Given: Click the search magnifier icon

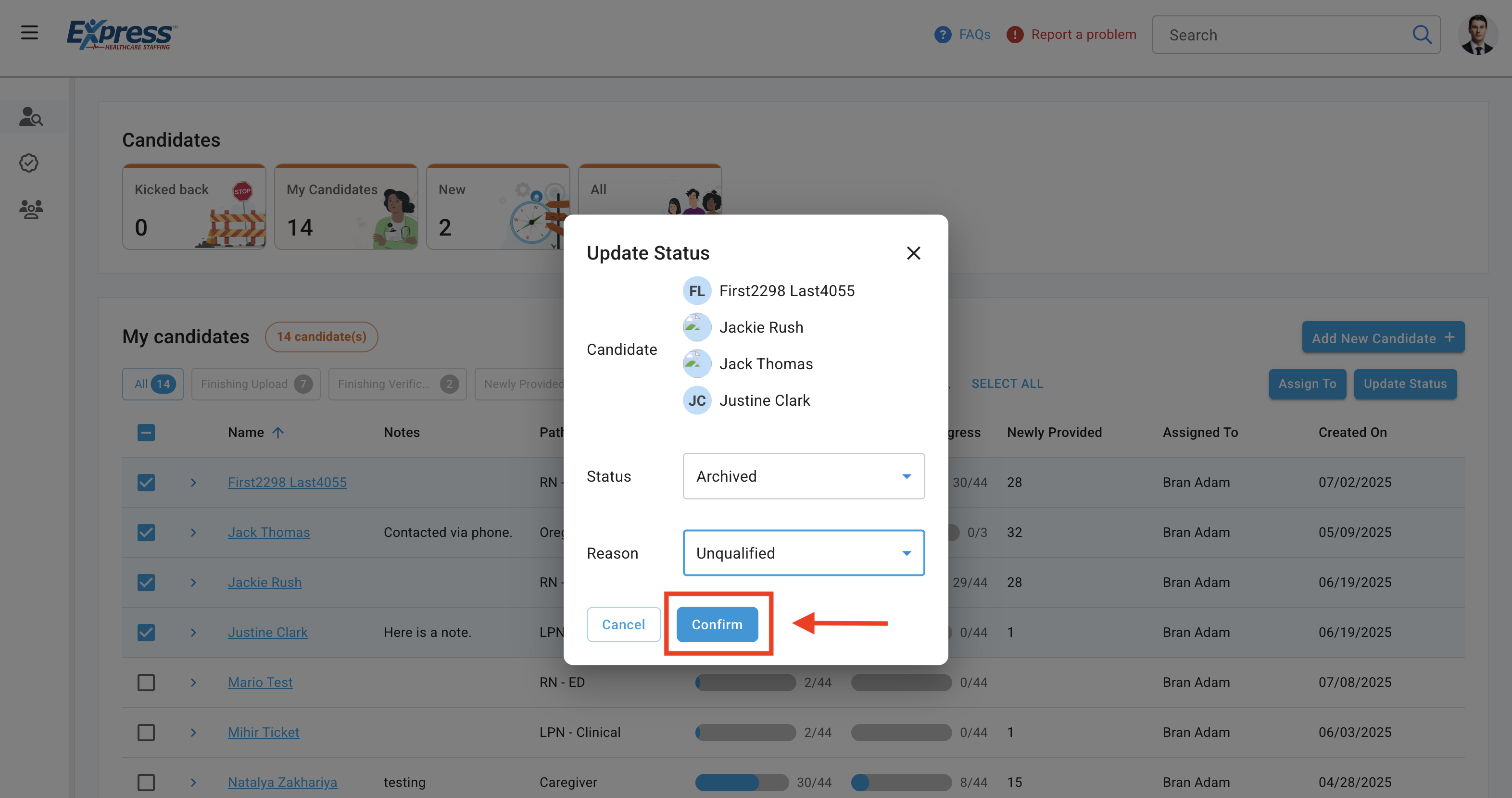Looking at the screenshot, I should (x=1422, y=35).
